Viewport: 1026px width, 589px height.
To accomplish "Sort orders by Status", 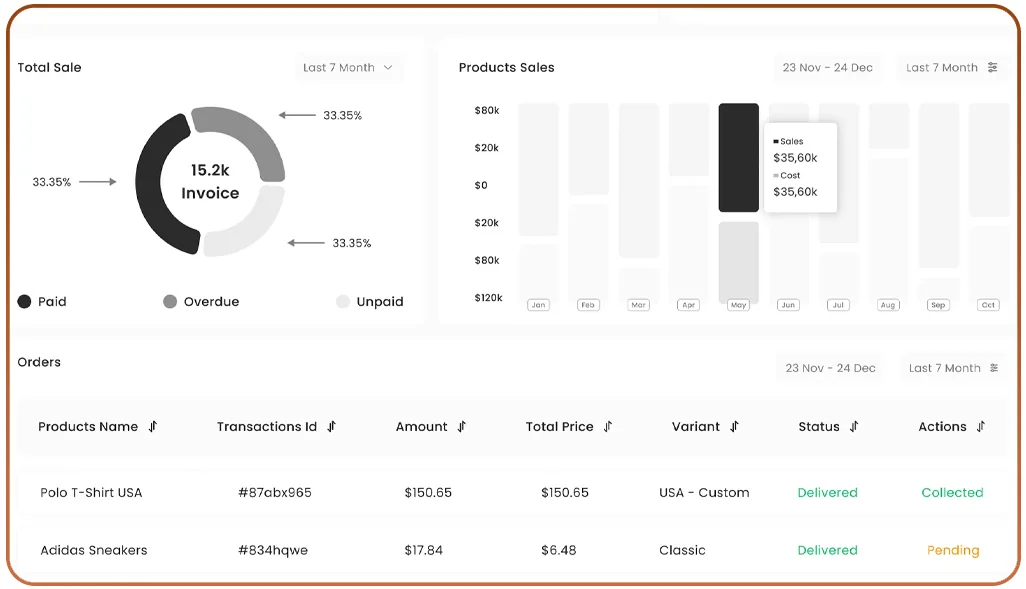I will [x=852, y=426].
